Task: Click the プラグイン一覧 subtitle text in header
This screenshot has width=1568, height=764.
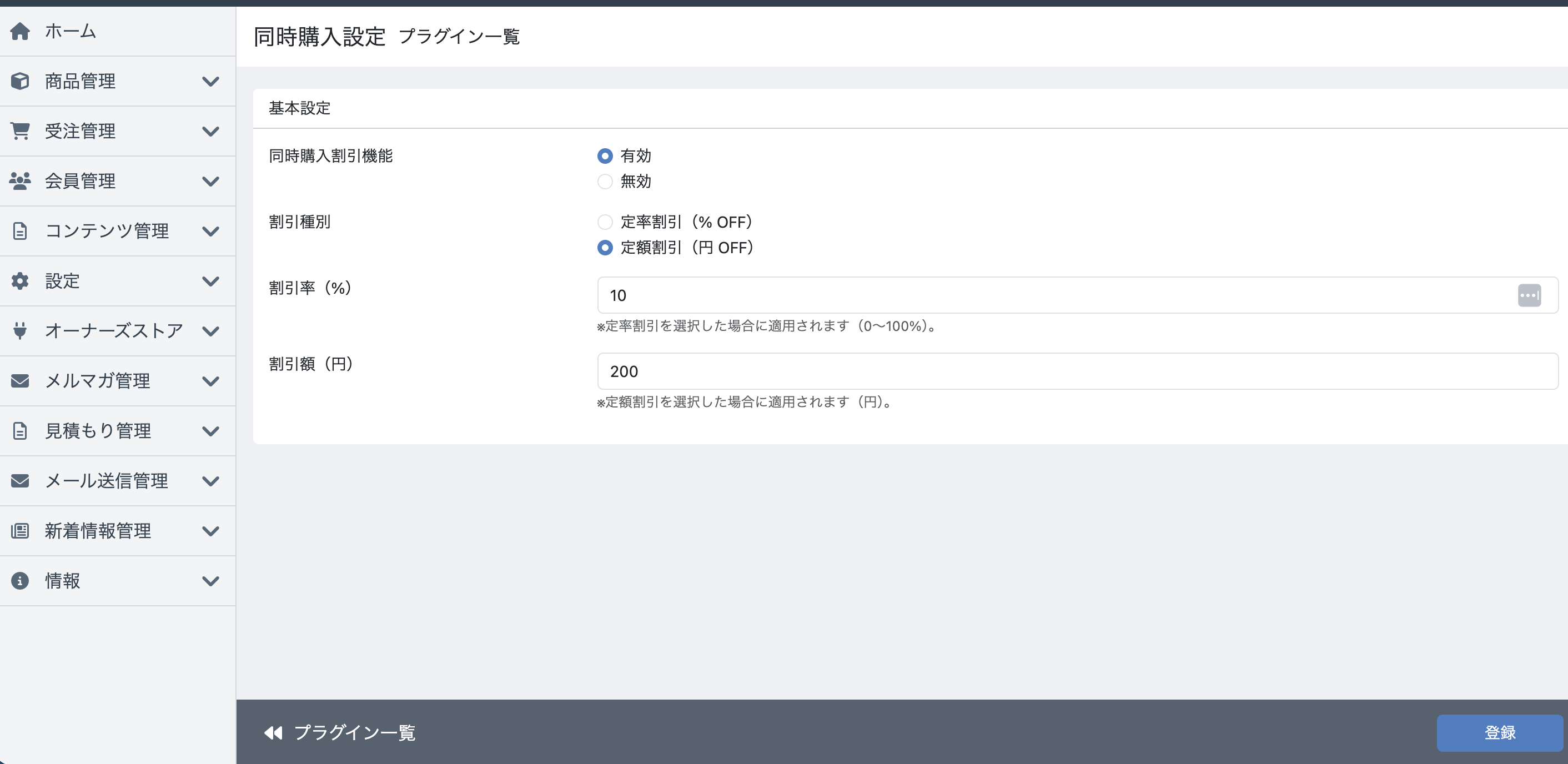Action: (459, 37)
